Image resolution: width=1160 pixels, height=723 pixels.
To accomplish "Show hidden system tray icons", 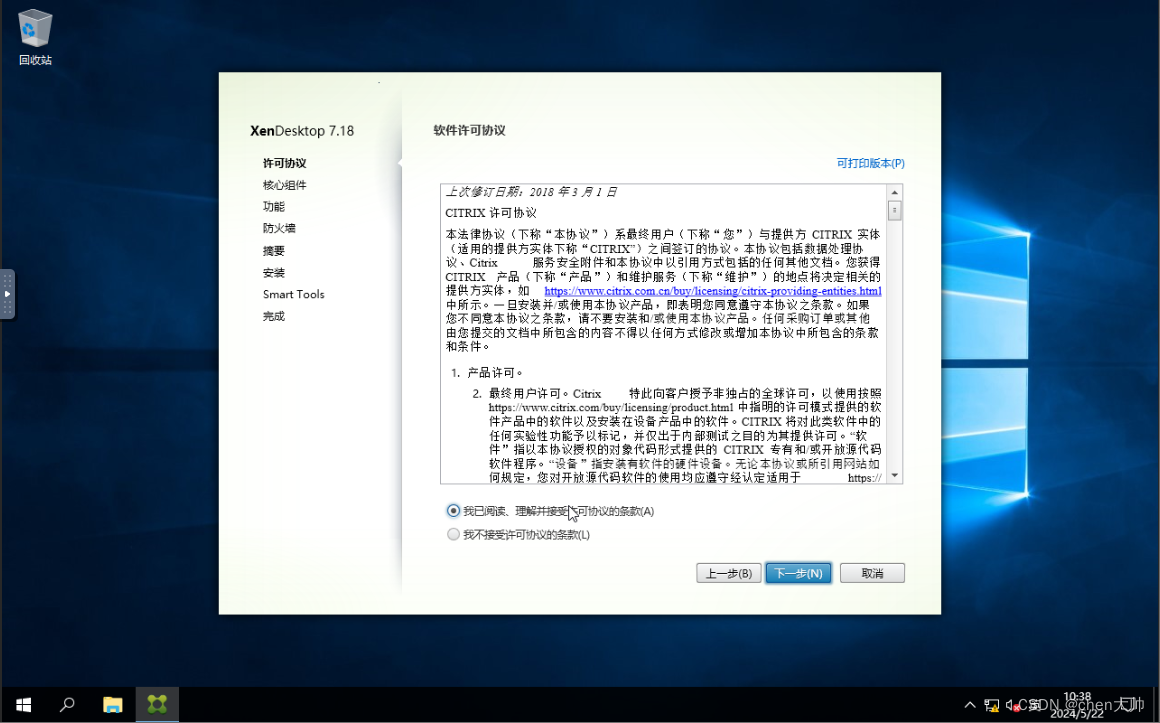I will pos(970,705).
